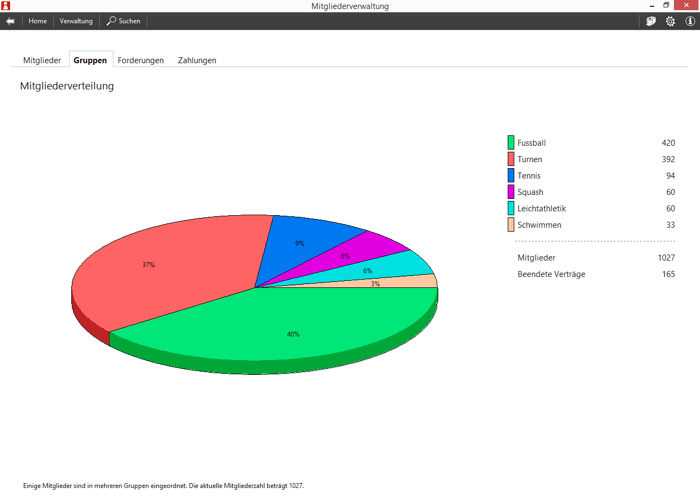Select the Gruppen tab
This screenshot has width=700, height=503.
point(90,60)
